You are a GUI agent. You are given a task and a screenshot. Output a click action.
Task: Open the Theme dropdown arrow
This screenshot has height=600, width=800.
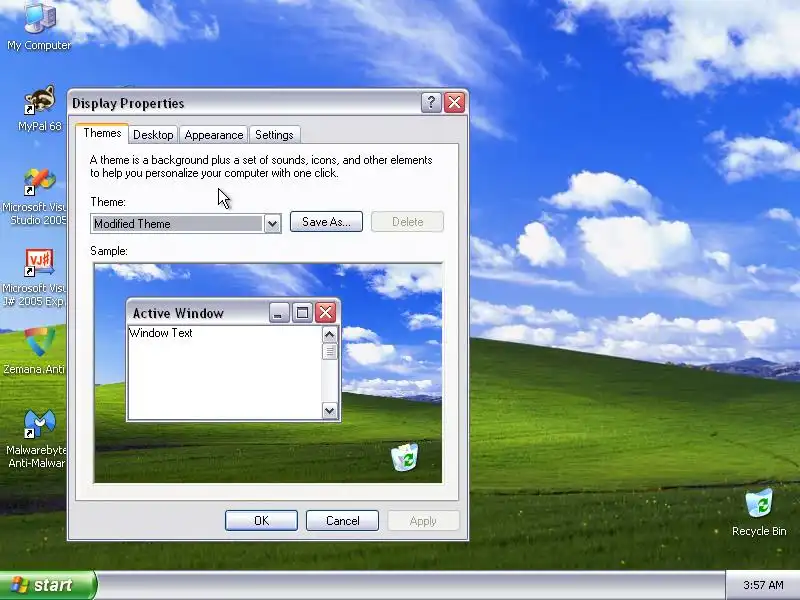point(272,223)
